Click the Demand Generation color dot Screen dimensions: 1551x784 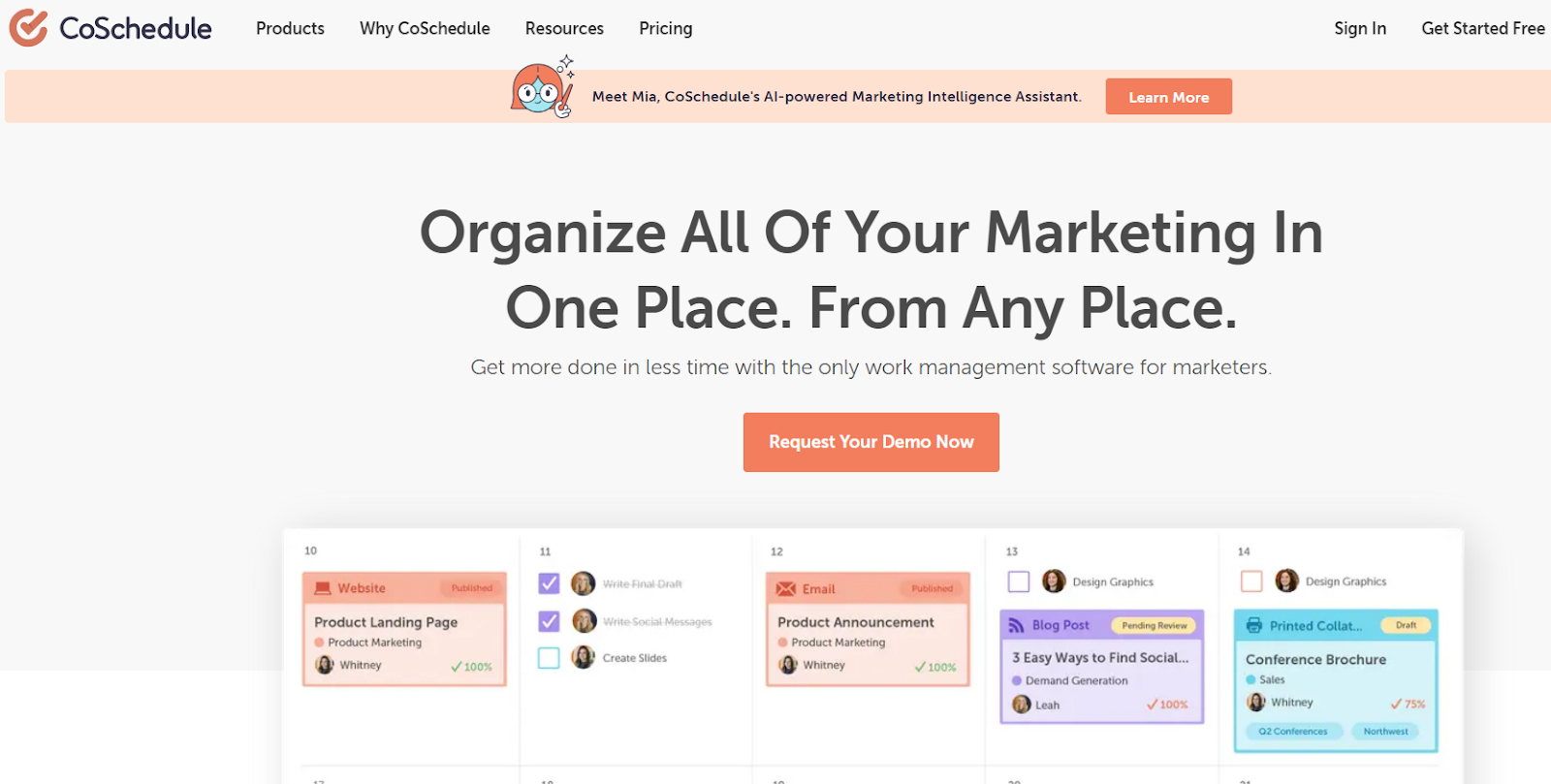point(1017,681)
